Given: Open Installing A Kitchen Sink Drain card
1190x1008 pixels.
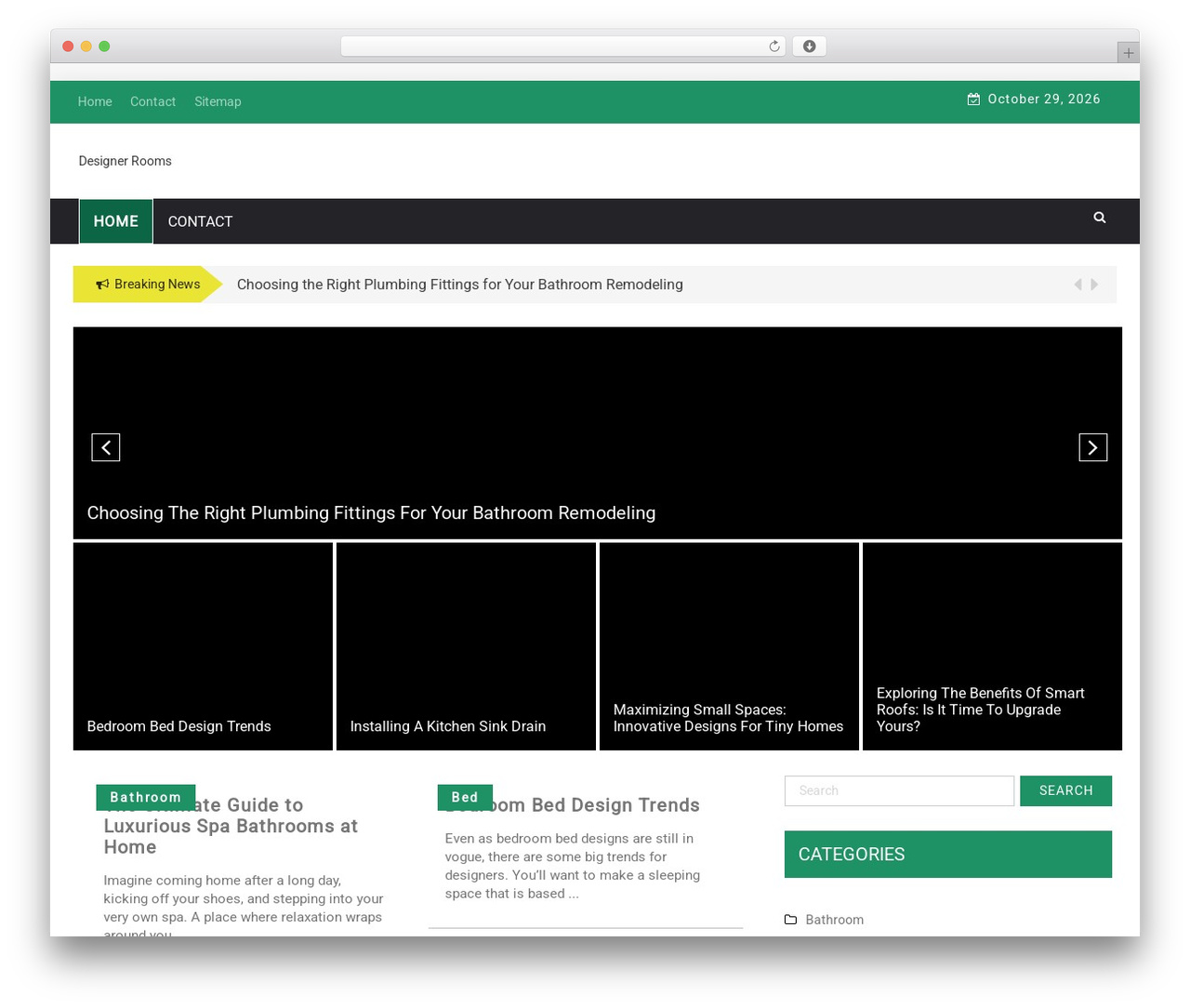Looking at the screenshot, I should (466, 646).
